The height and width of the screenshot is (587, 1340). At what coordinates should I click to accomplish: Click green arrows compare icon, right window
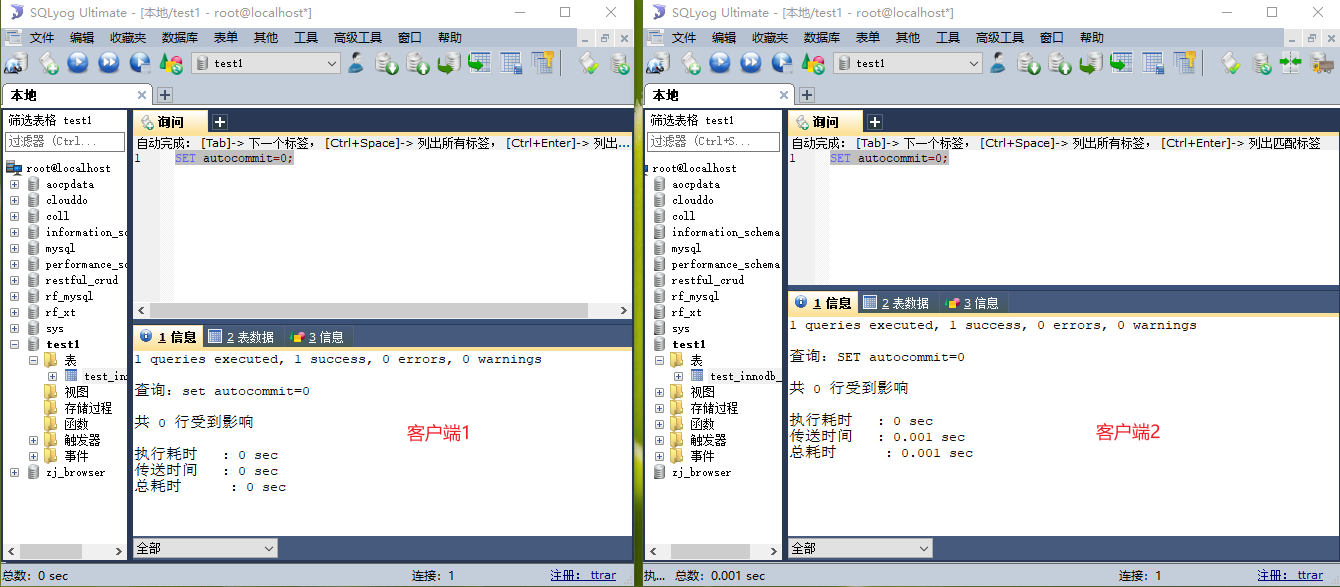pyautogui.click(x=1291, y=63)
